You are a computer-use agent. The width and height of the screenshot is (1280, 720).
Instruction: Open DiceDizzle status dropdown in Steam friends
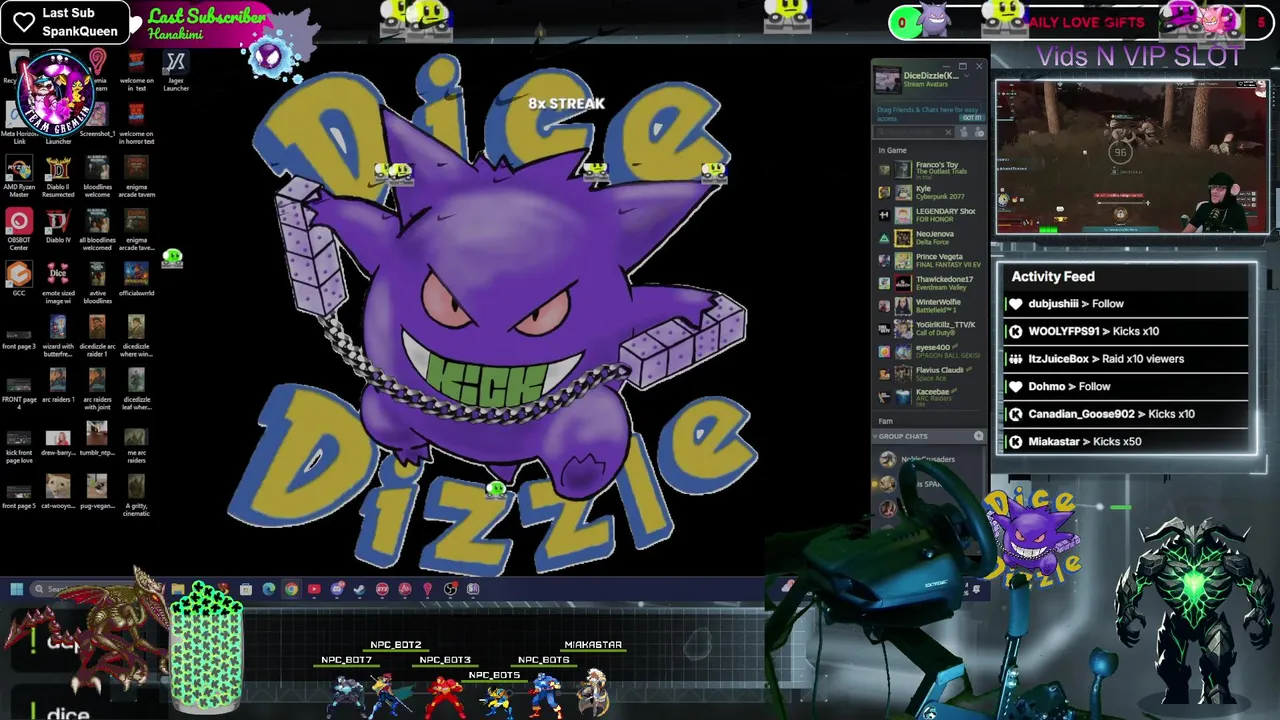(966, 76)
